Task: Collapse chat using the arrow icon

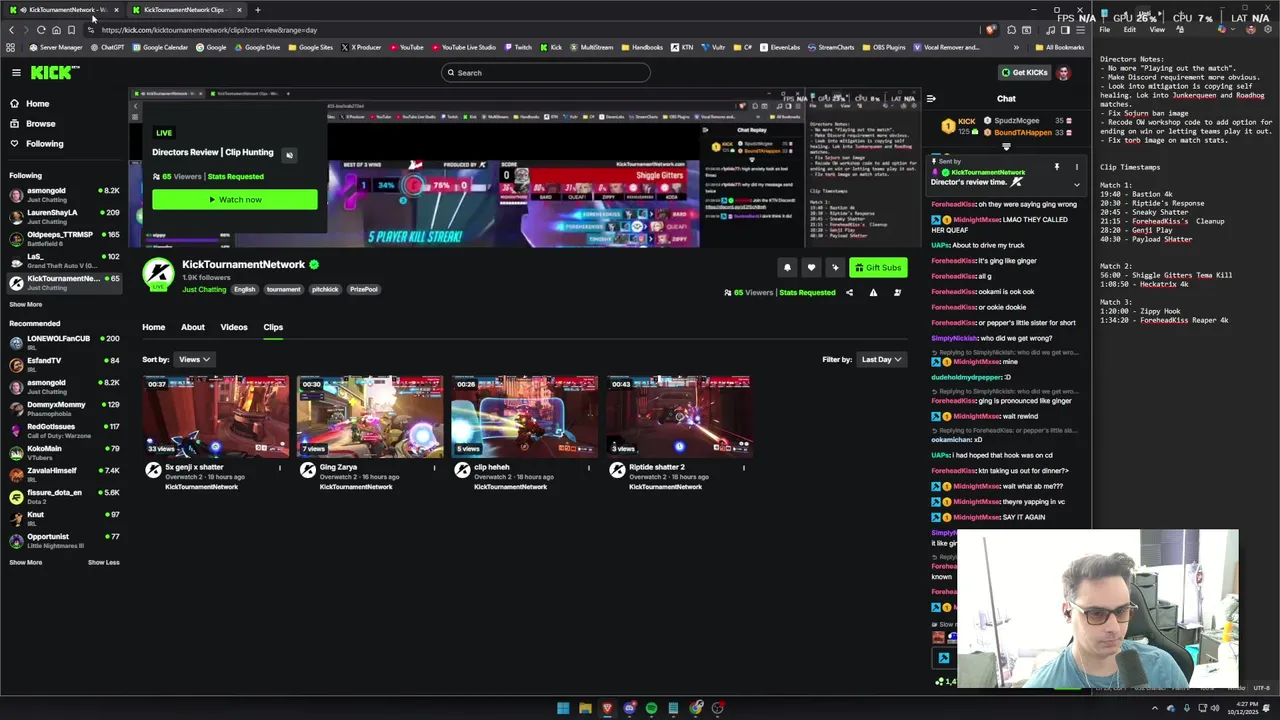Action: coord(931,99)
